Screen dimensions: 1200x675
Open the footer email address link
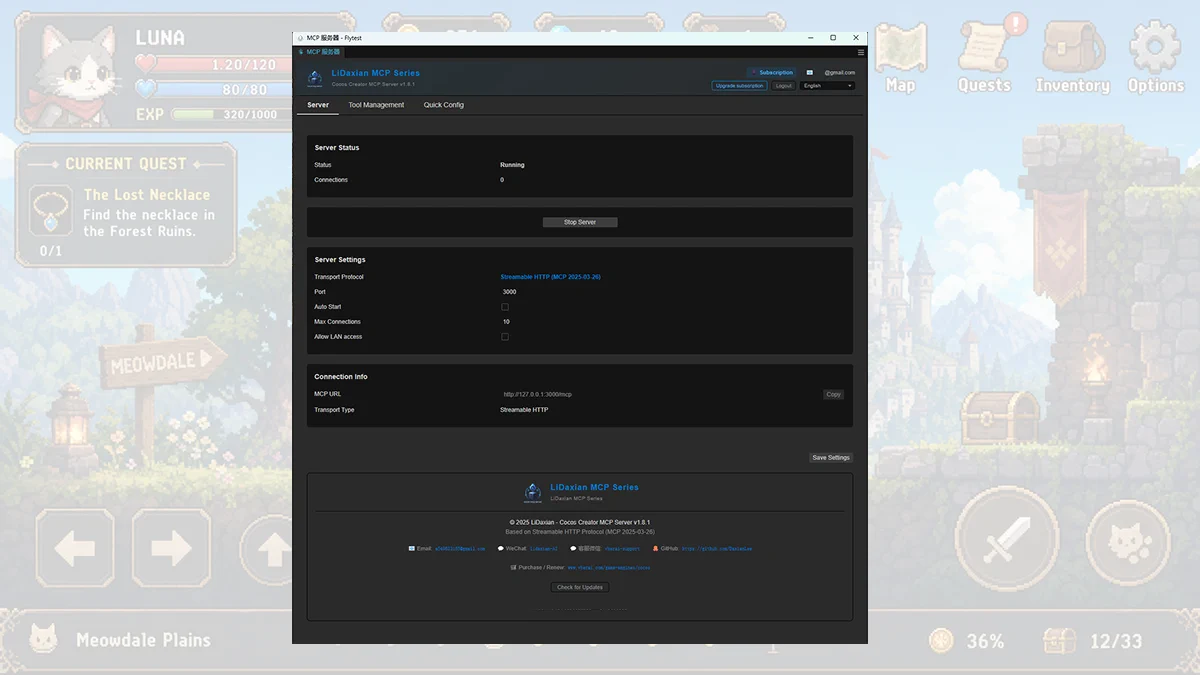point(460,548)
